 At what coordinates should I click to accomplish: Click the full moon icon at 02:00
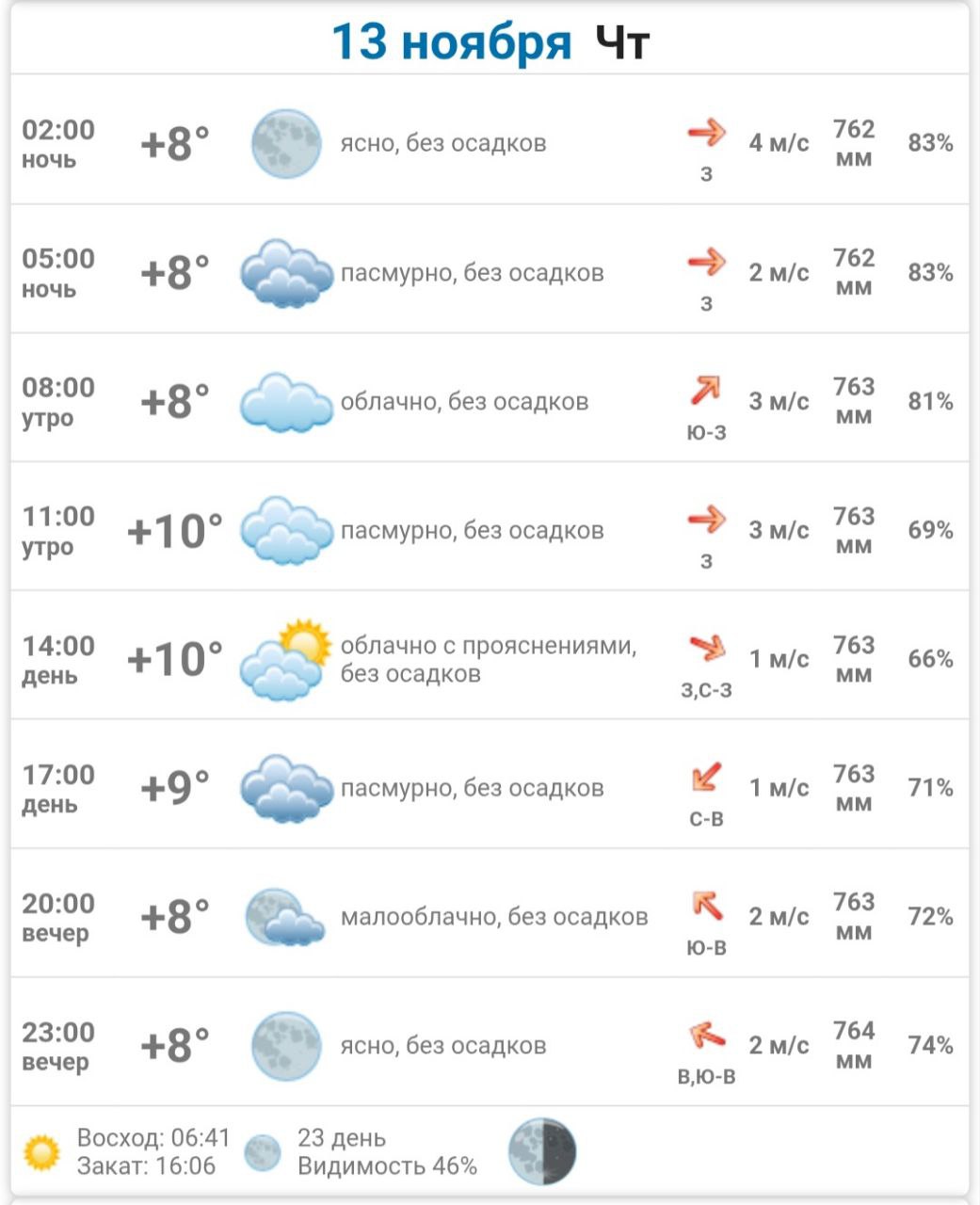coord(286,143)
